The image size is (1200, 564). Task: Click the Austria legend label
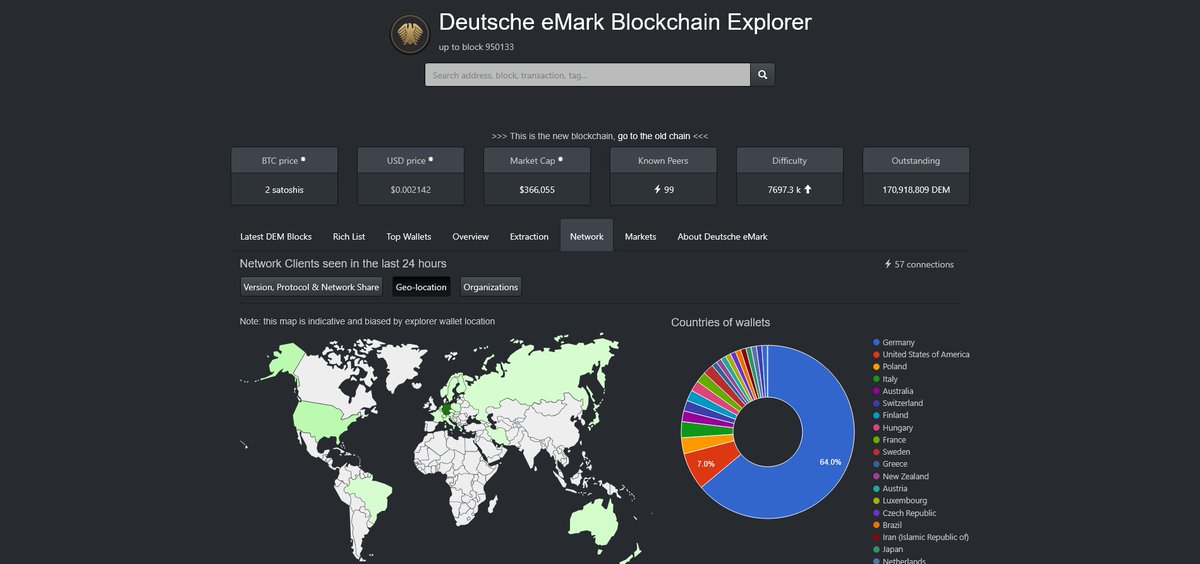896,488
